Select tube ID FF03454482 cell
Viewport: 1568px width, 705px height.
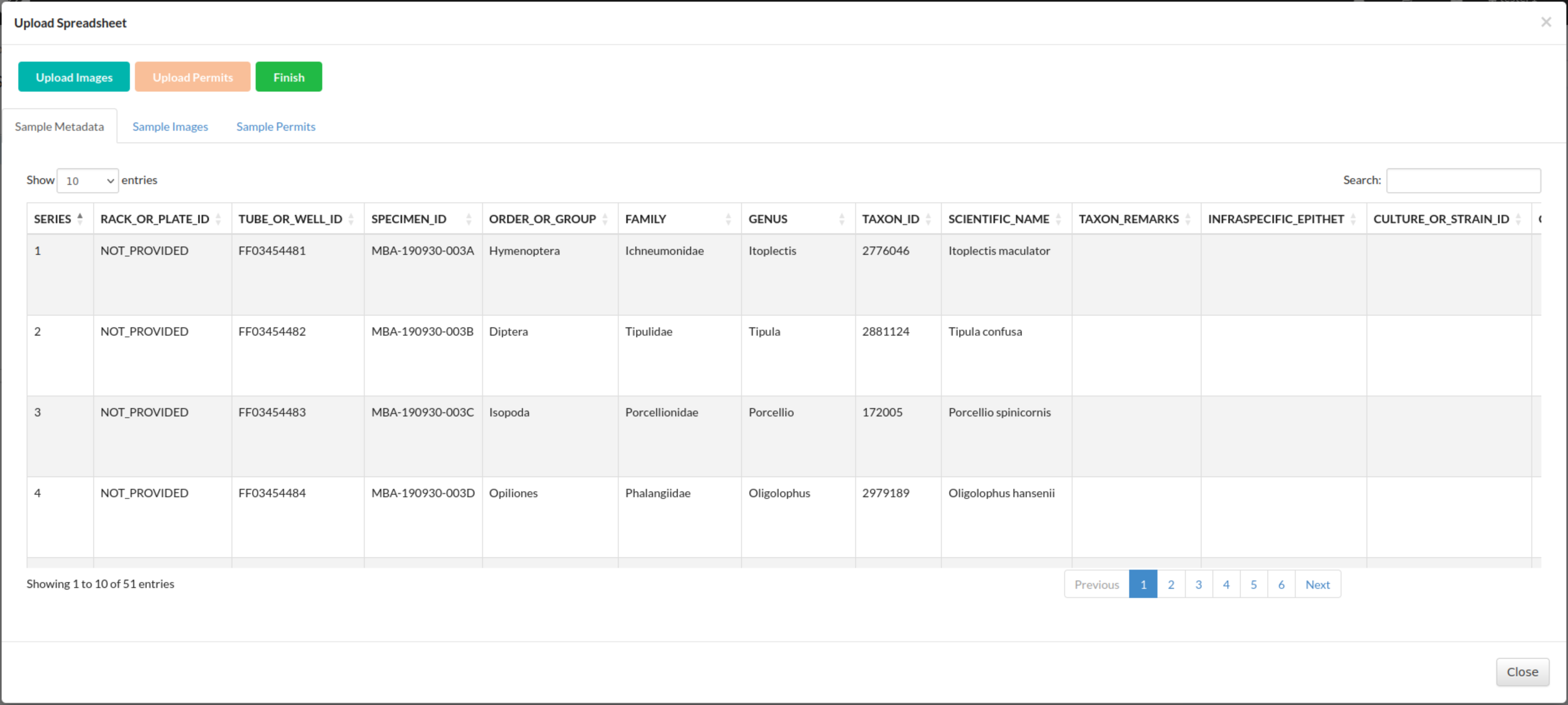point(298,356)
